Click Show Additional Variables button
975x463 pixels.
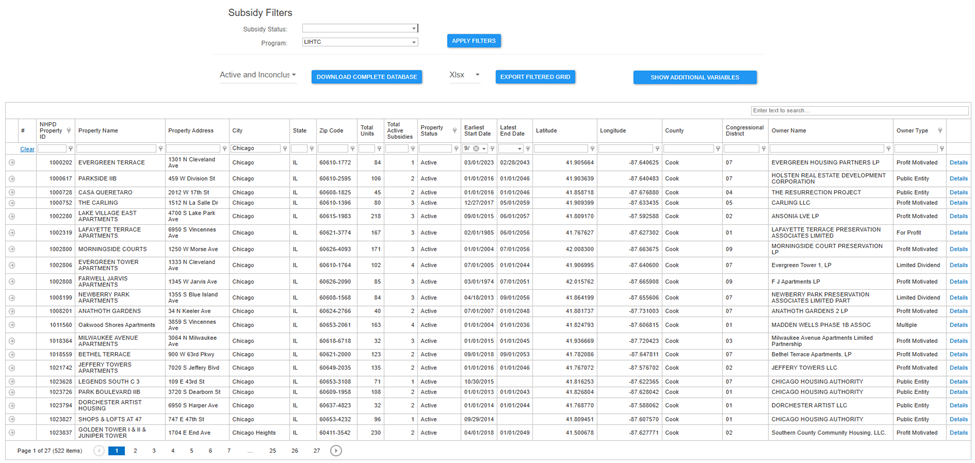click(695, 78)
